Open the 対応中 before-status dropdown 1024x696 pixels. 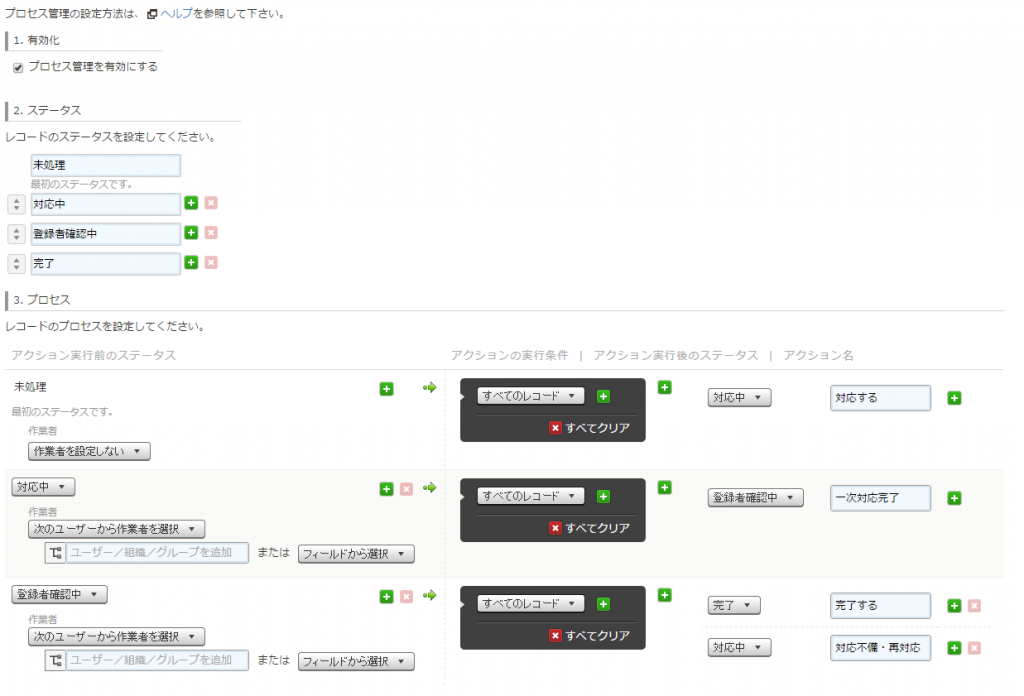click(x=43, y=487)
